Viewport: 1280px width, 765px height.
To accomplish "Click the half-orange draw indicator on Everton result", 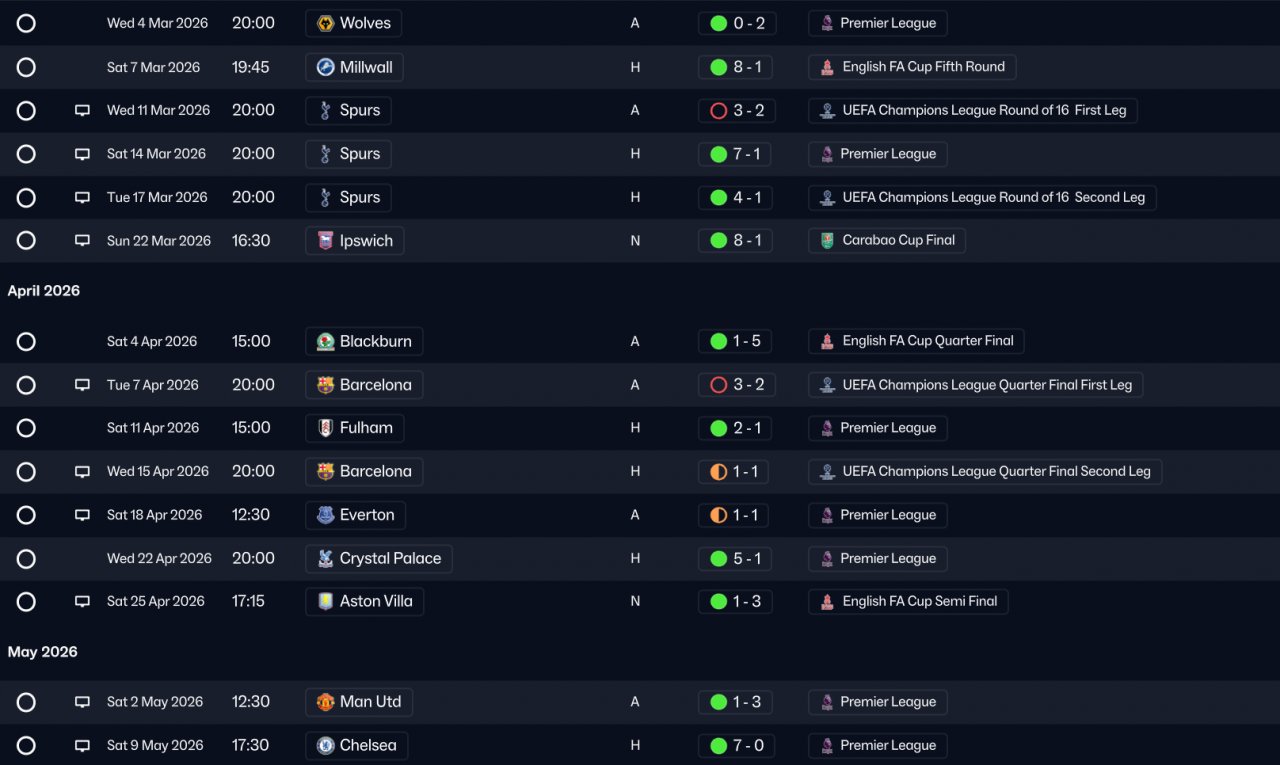I will pyautogui.click(x=718, y=515).
